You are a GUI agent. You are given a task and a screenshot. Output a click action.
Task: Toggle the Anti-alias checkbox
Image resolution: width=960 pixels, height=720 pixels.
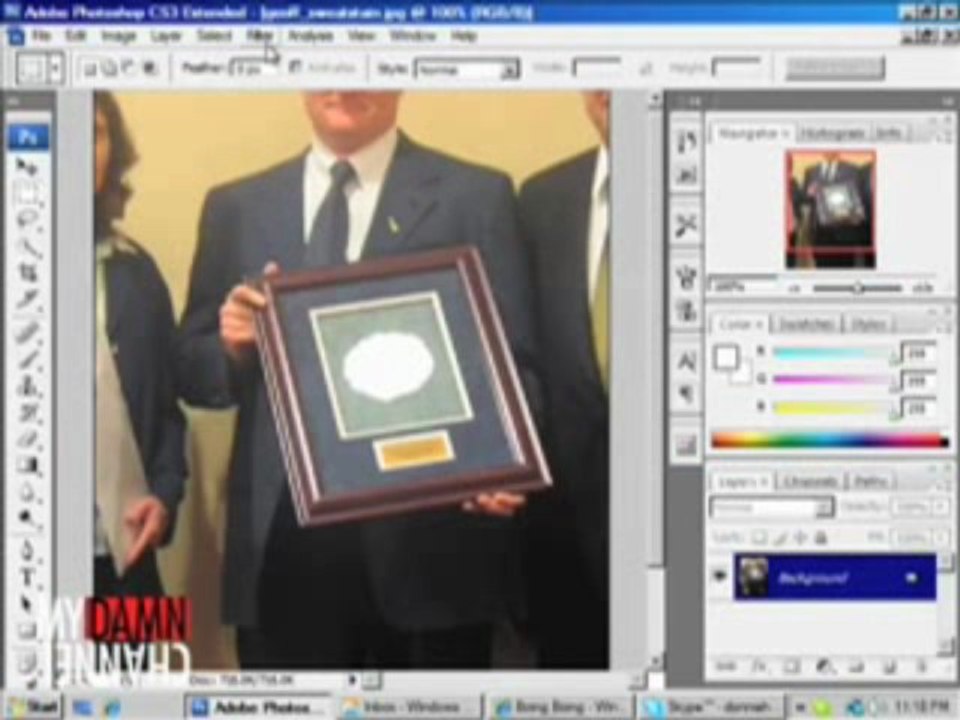pyautogui.click(x=294, y=68)
